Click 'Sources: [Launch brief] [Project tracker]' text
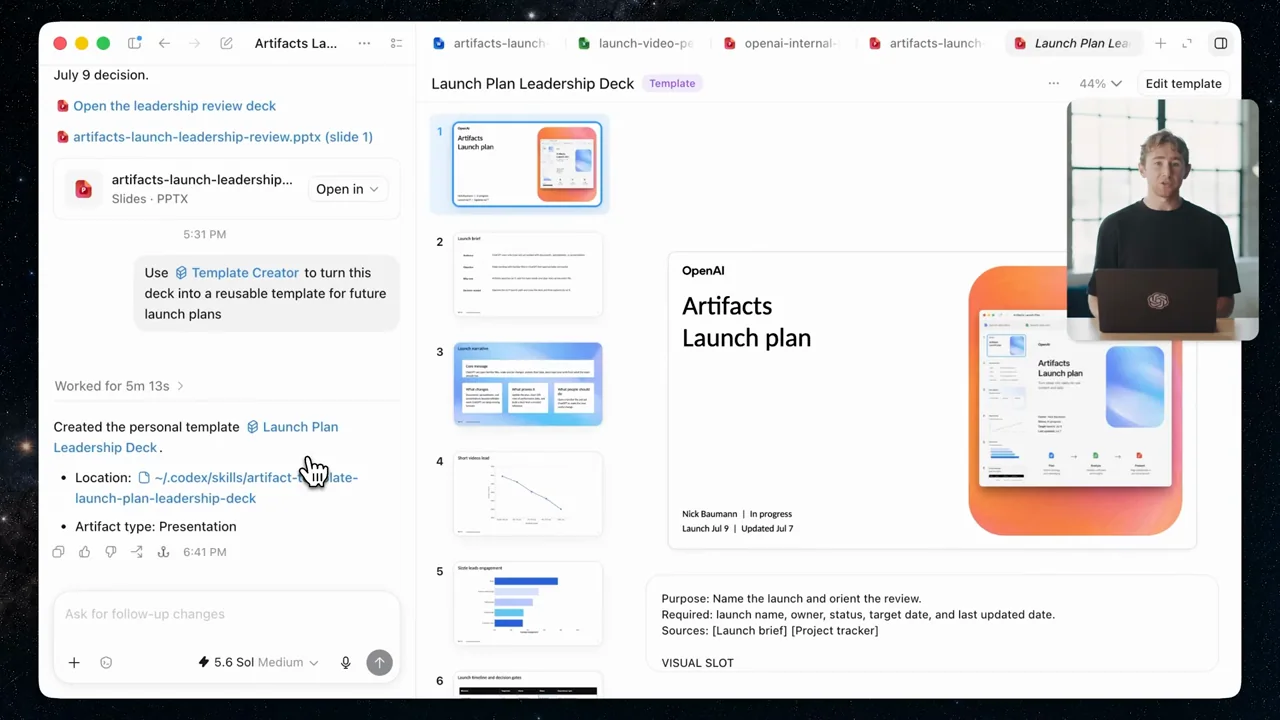 point(770,630)
